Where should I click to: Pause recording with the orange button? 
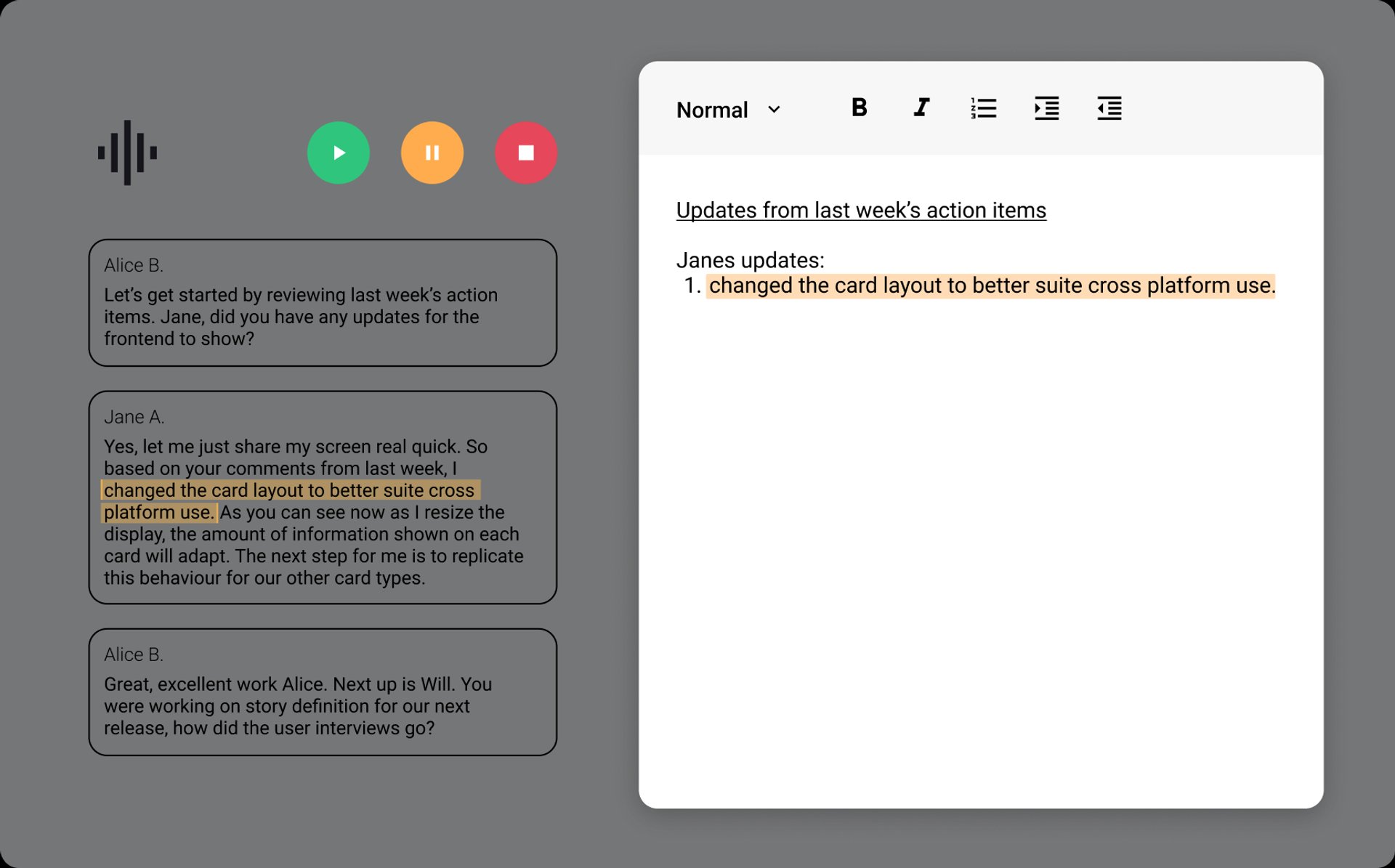(432, 153)
